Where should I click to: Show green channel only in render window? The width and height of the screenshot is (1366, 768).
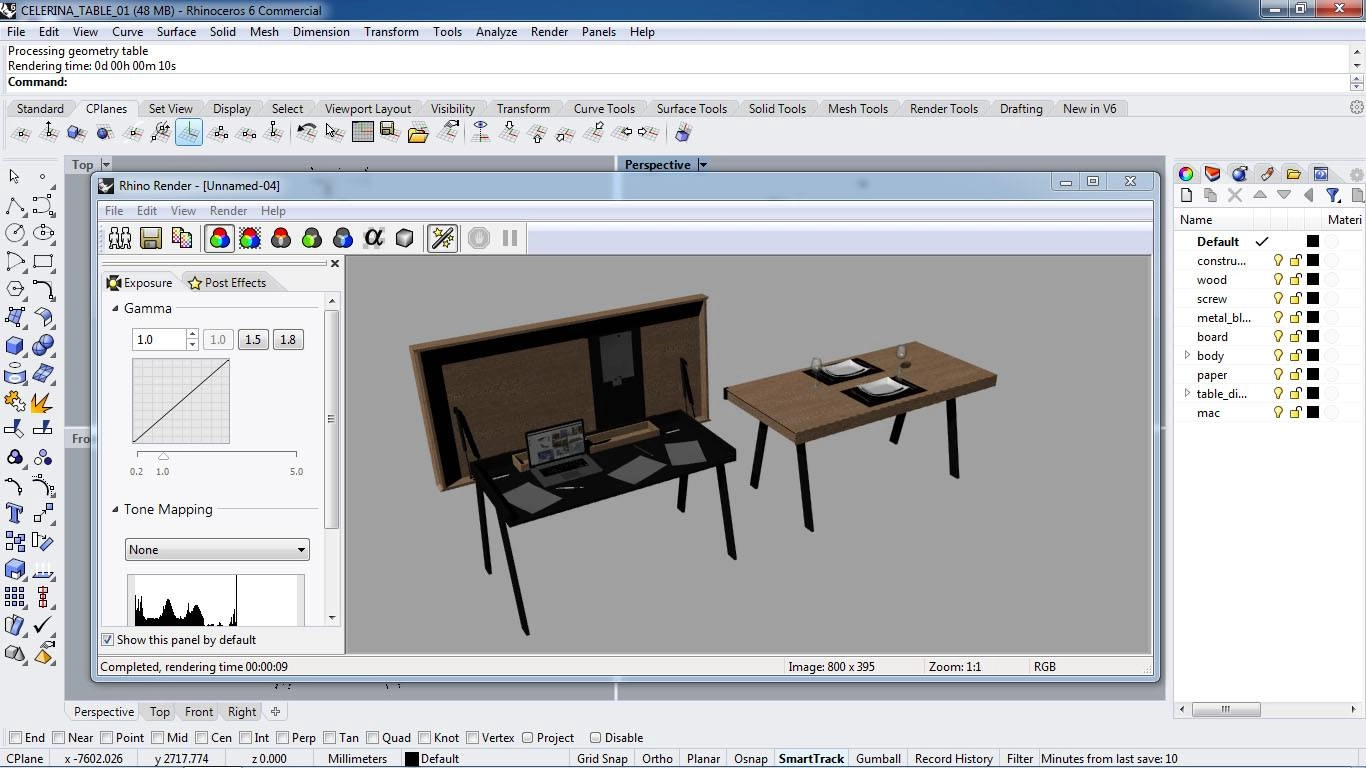(x=312, y=238)
